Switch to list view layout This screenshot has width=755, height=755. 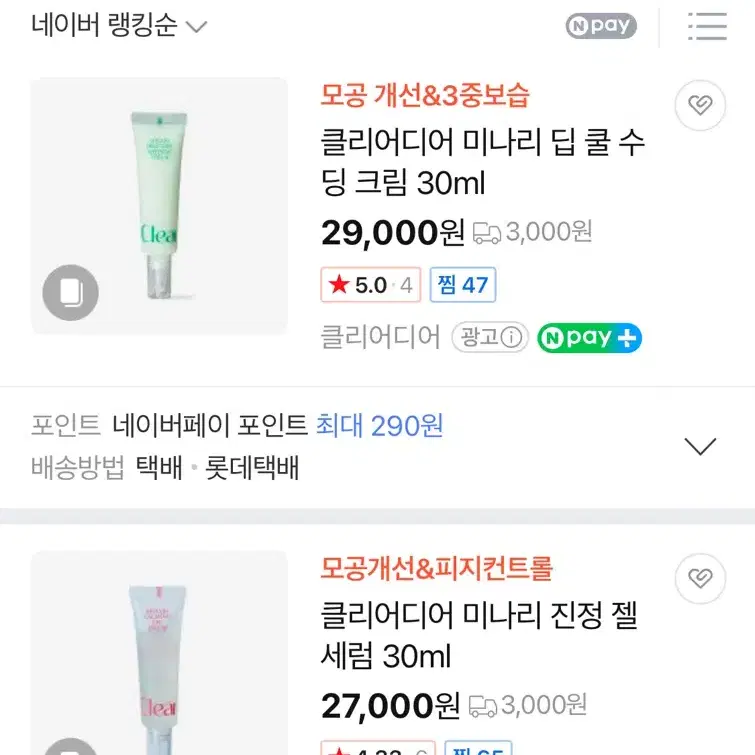pos(707,26)
